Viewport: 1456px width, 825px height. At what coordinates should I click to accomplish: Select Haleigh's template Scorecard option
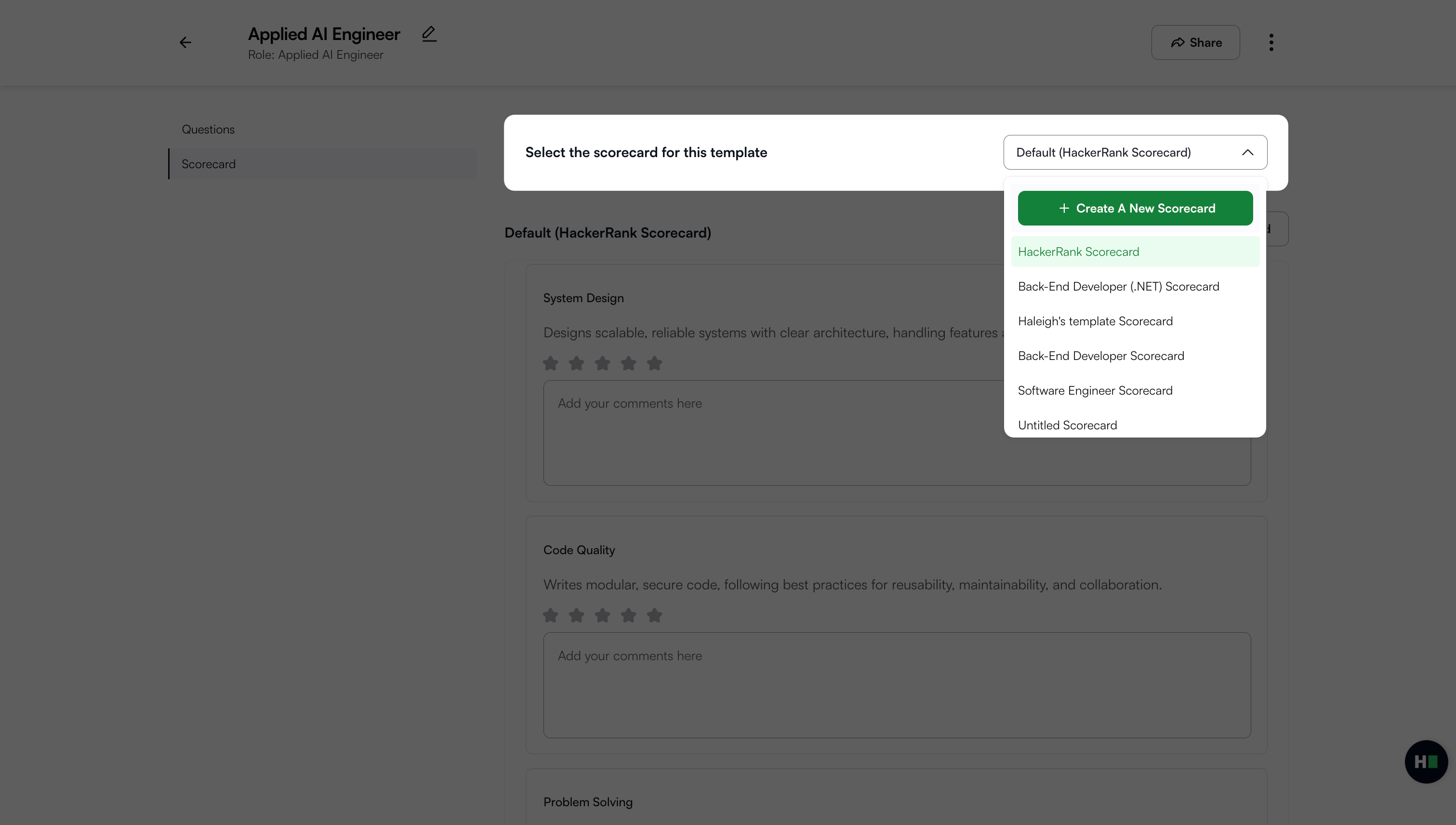[x=1095, y=321]
